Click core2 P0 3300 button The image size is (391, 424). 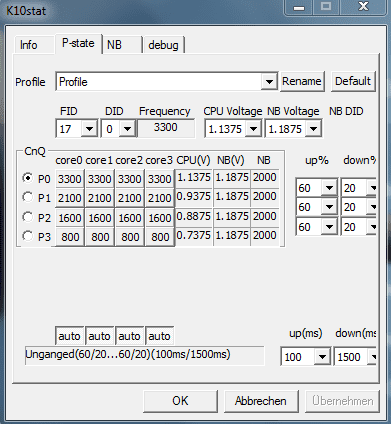(x=130, y=179)
